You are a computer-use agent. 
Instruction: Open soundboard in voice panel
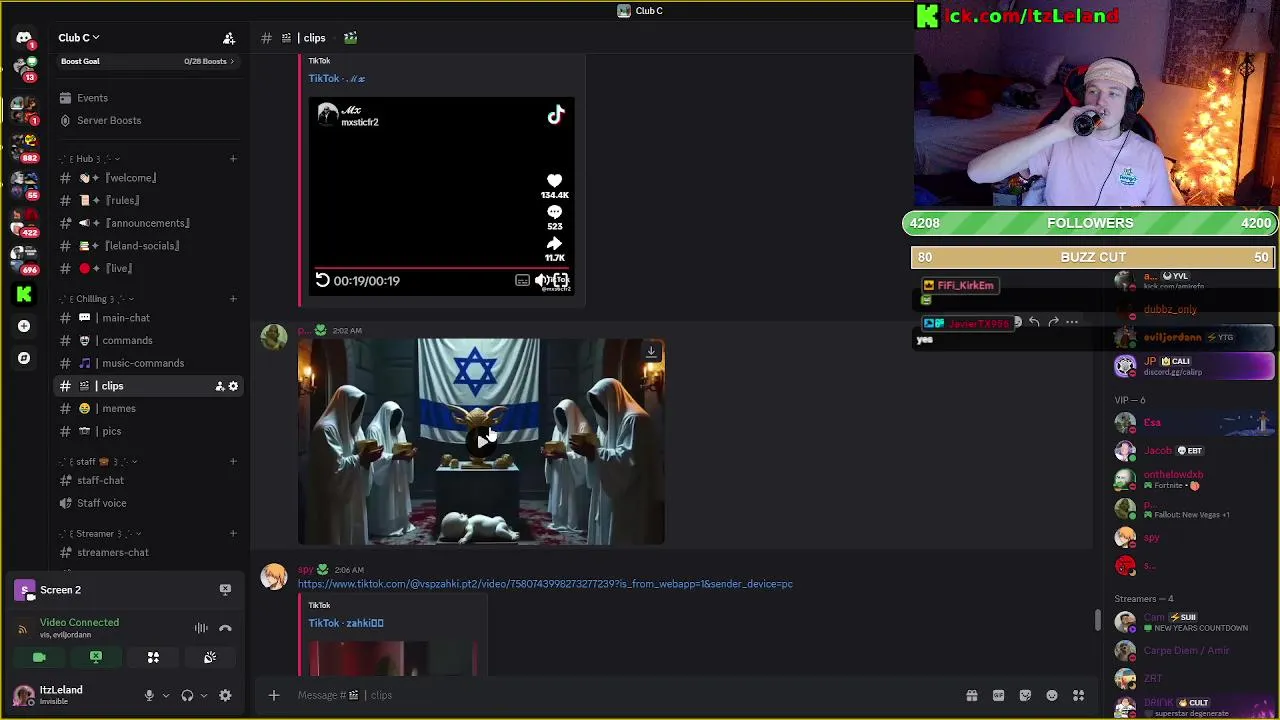point(210,657)
